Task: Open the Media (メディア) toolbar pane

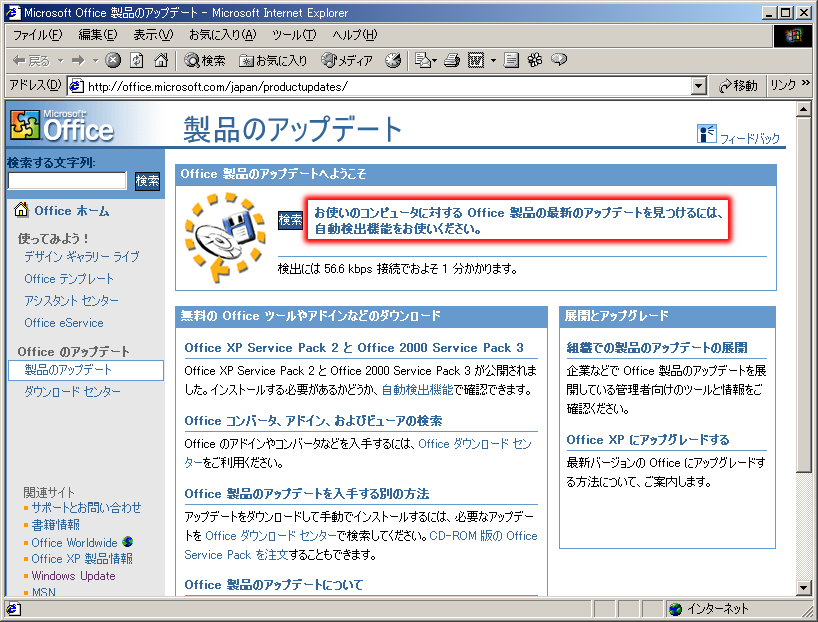Action: (x=347, y=61)
